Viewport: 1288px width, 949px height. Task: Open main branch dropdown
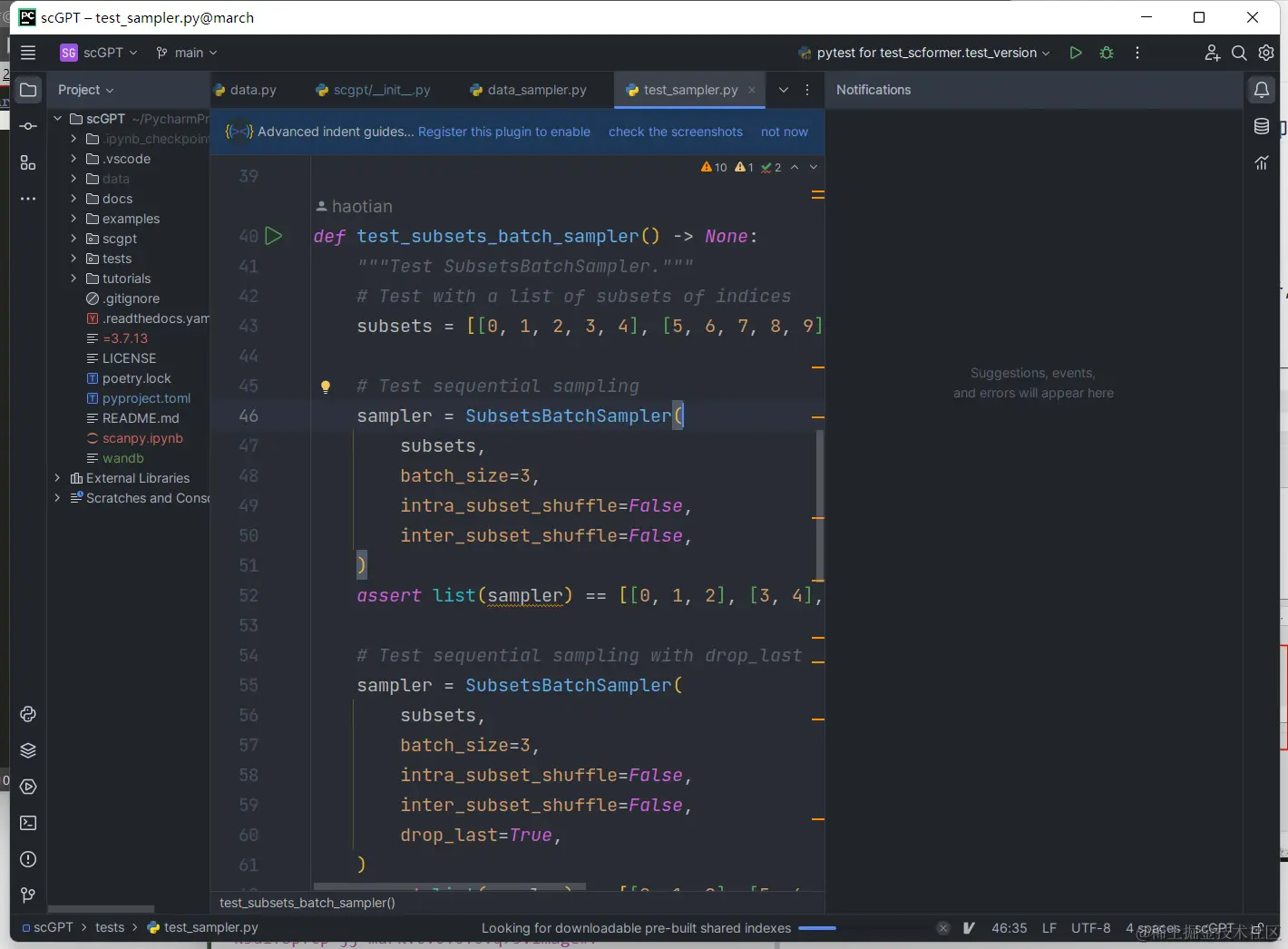(187, 53)
